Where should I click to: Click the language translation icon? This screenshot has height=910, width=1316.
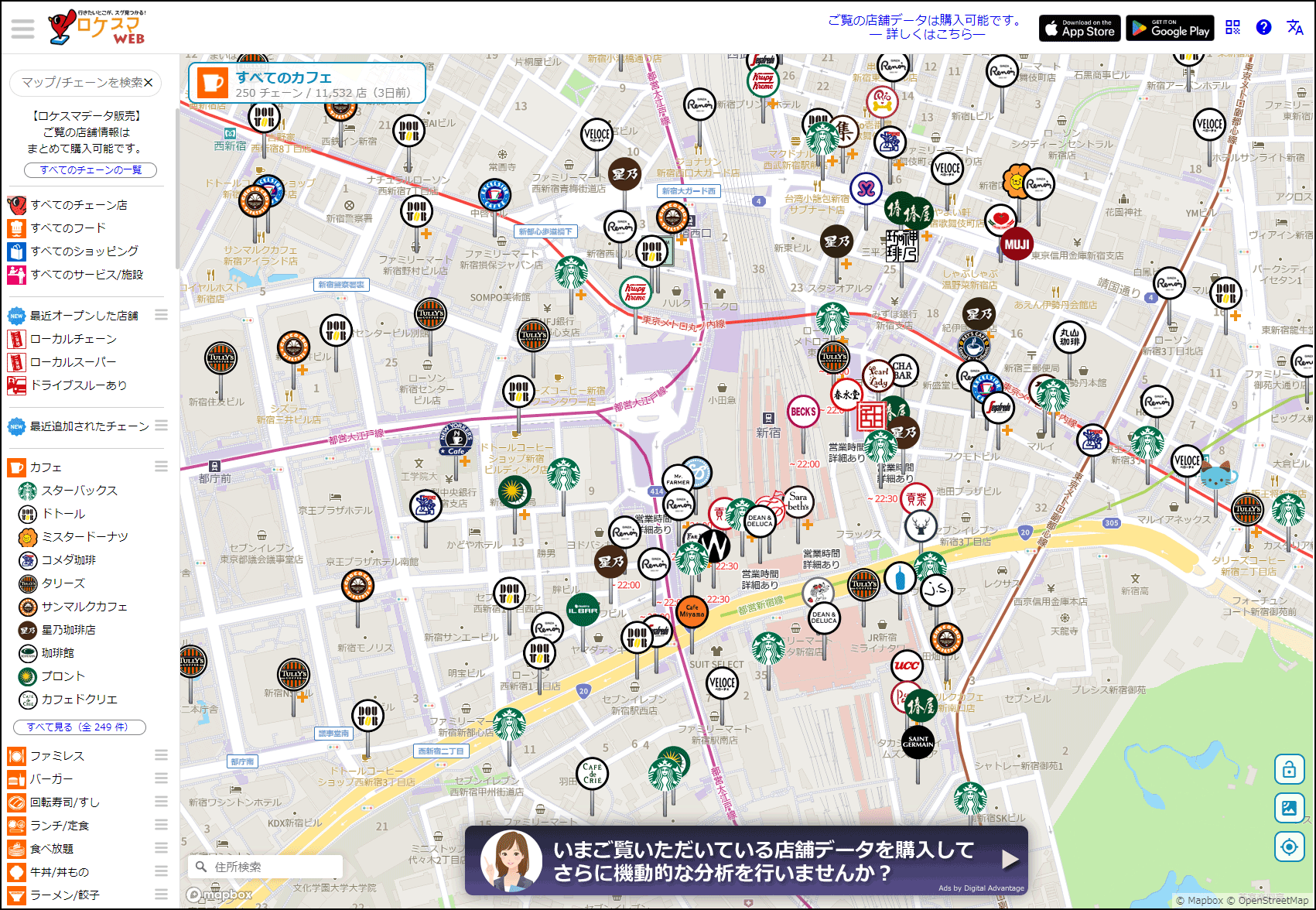pyautogui.click(x=1295, y=27)
